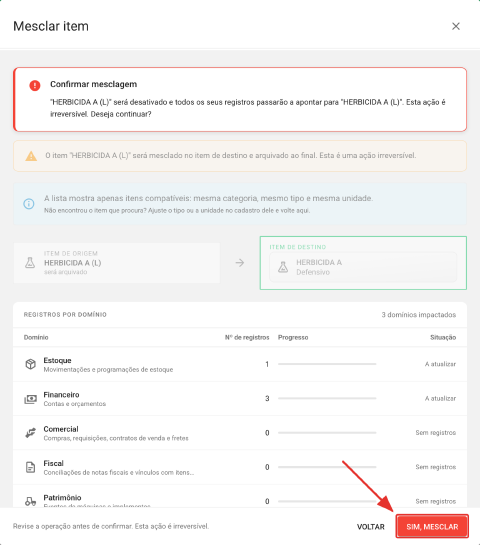Click the Estoque box icon
Viewport: 480px width, 545px height.
click(31, 364)
